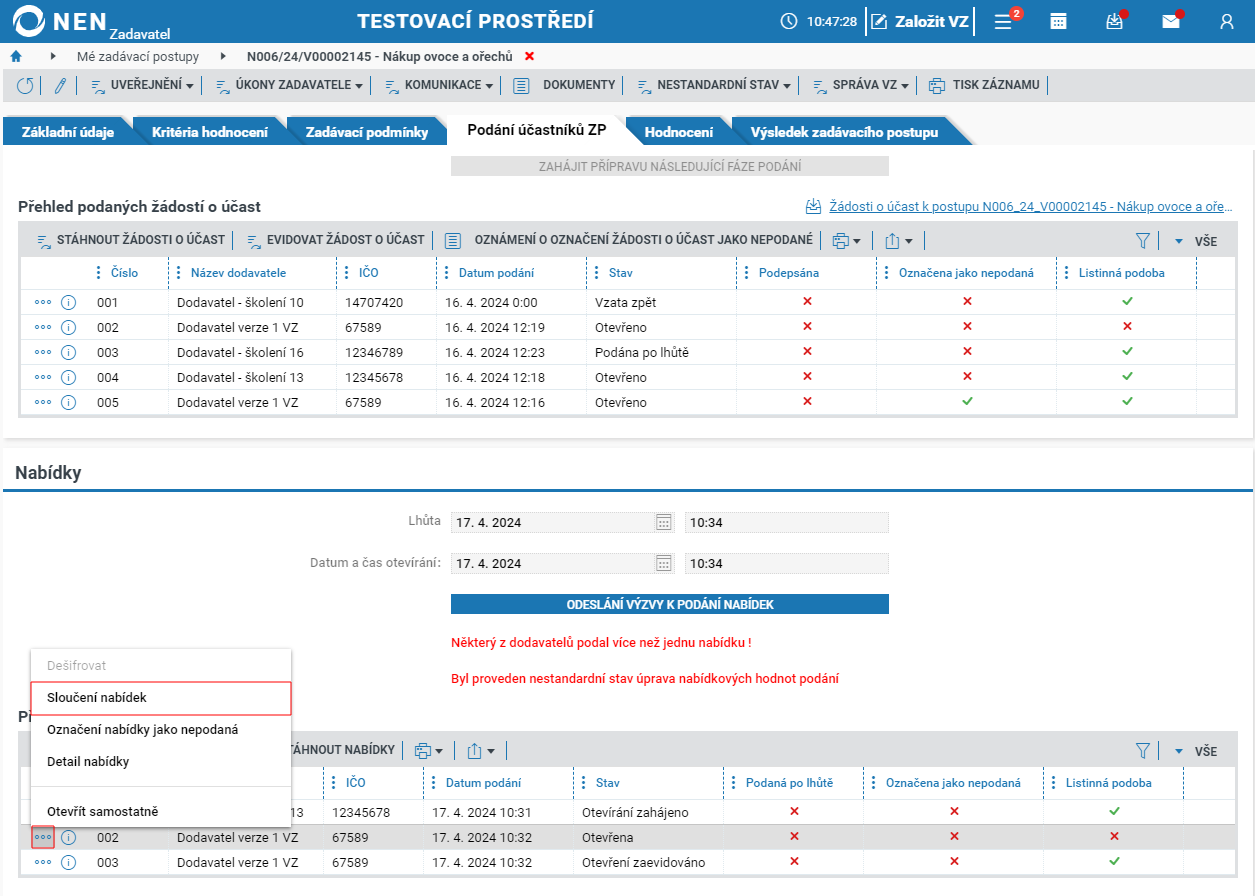
Task: Close the N006/24/V00002145 breadcrumb with red X
Action: click(529, 56)
